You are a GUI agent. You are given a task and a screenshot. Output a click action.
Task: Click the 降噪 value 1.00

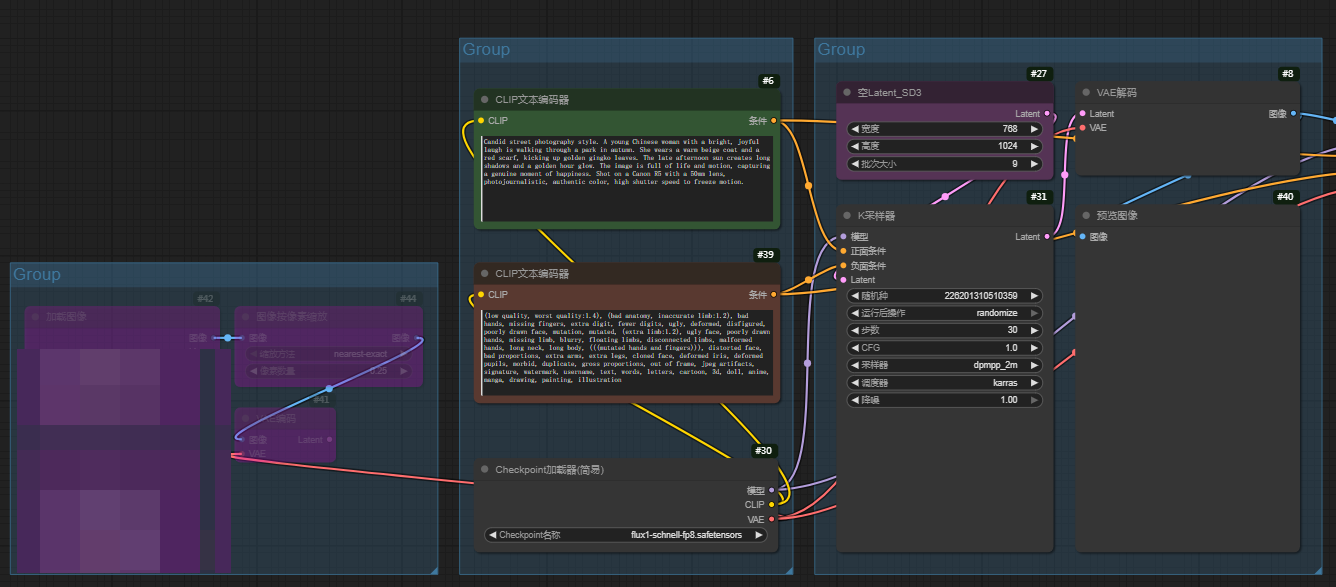tap(1008, 400)
